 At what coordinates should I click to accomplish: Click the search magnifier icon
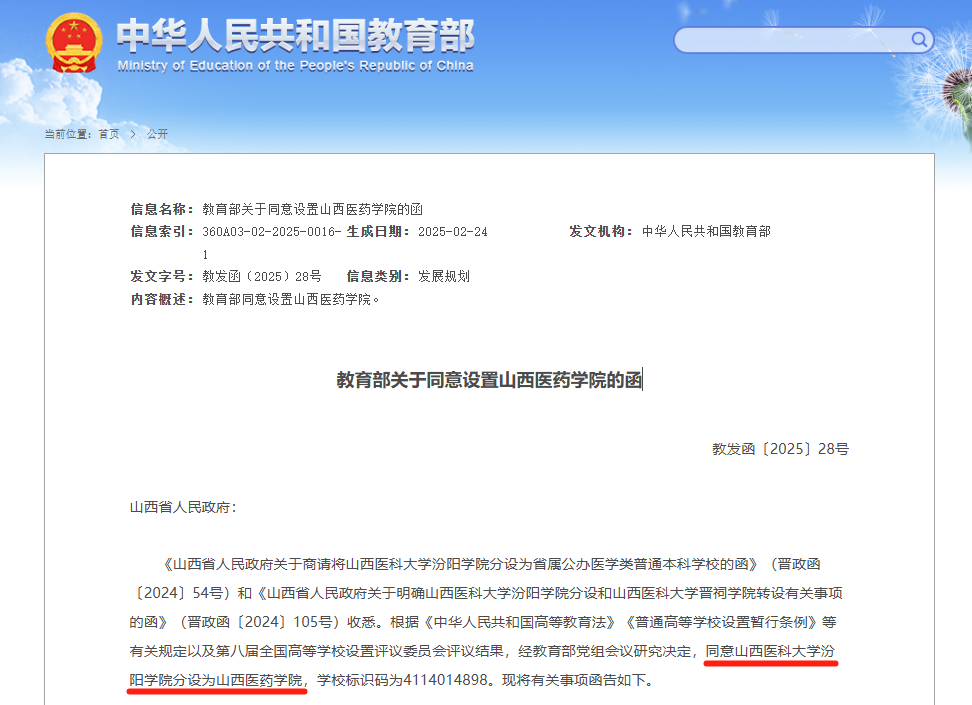pos(917,40)
